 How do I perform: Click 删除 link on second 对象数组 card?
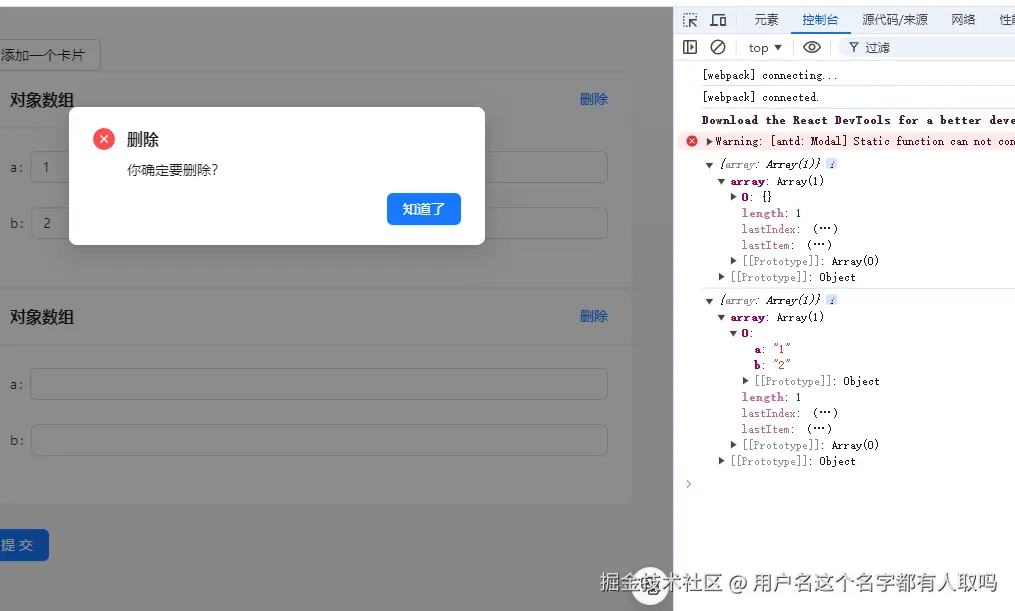point(594,316)
